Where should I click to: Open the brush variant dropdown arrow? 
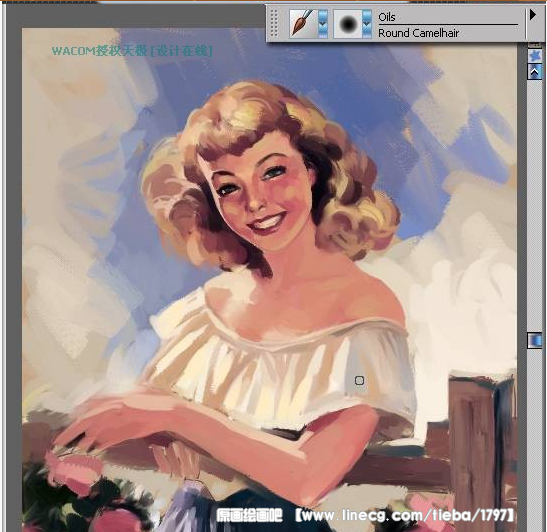(x=367, y=24)
